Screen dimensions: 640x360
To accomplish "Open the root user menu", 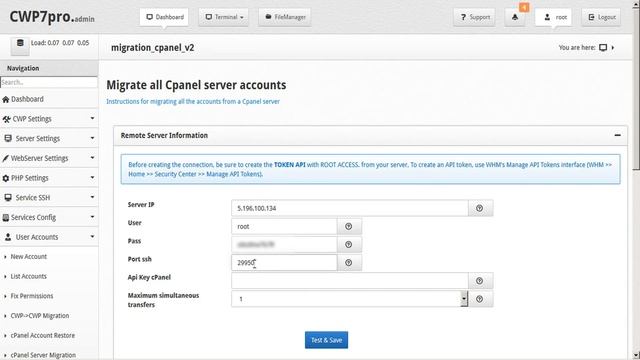I will [x=553, y=17].
